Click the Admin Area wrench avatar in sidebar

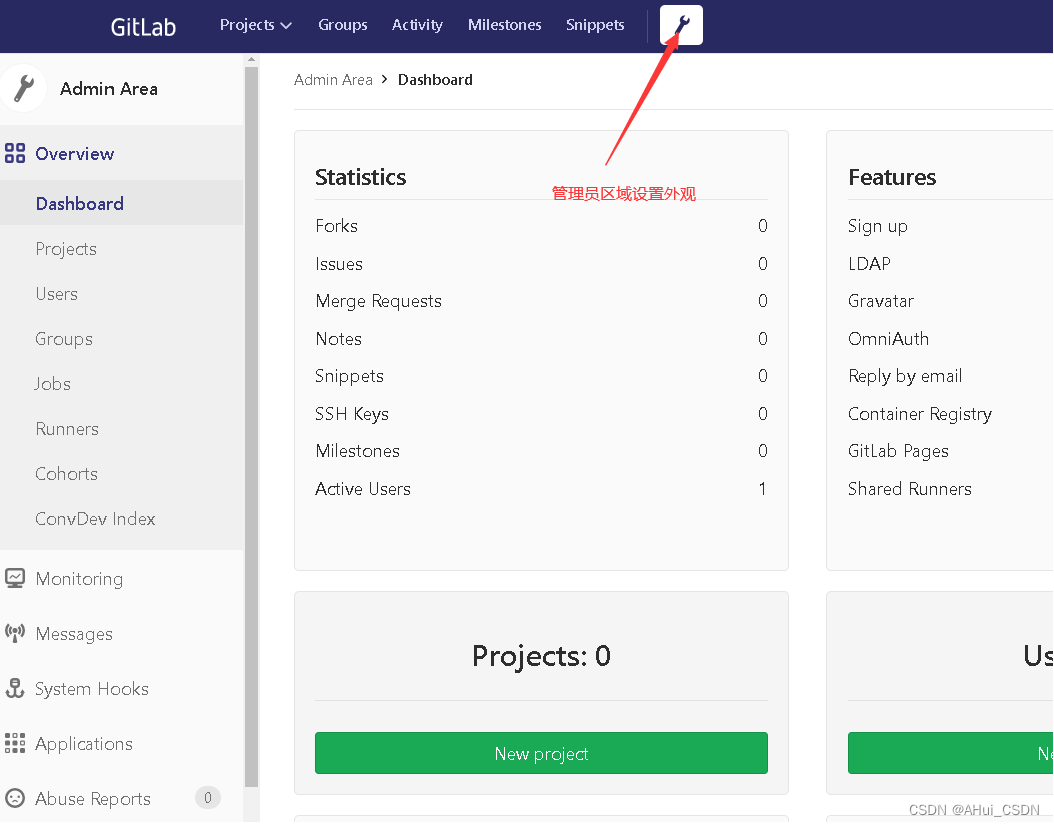coord(24,88)
